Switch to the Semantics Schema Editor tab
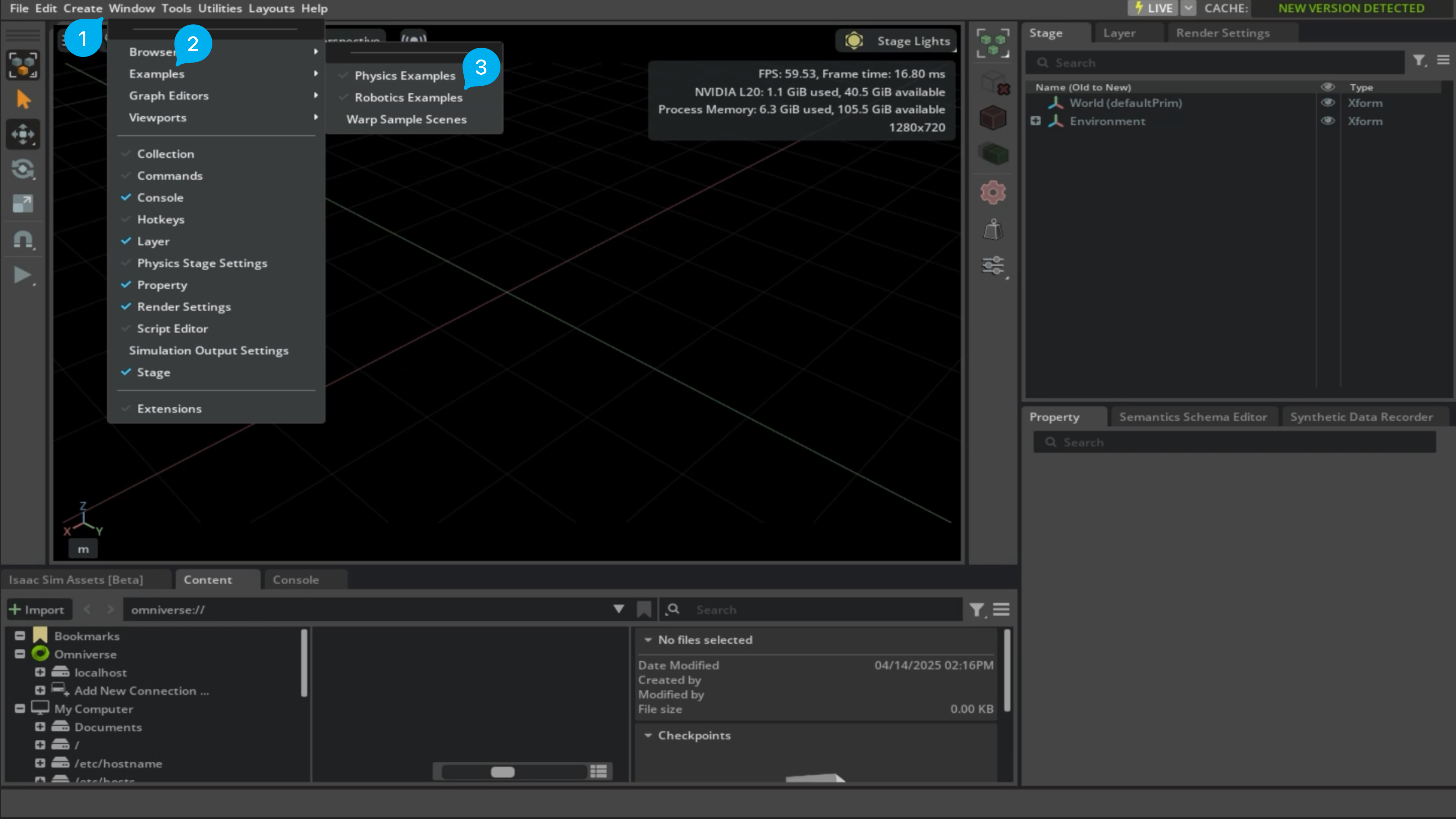 tap(1193, 417)
